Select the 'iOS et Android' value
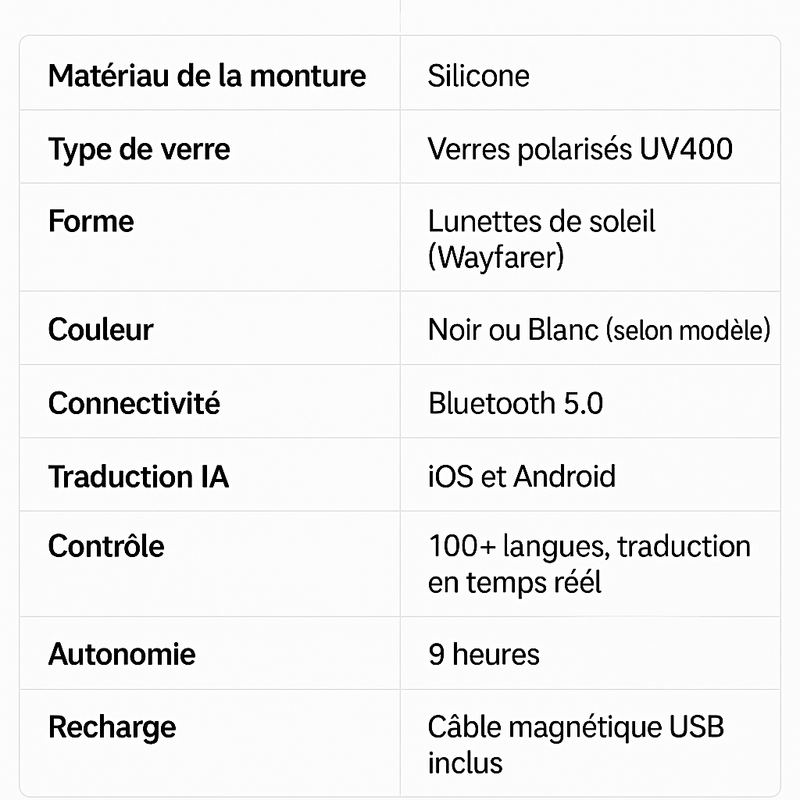Viewport: 800px width, 800px height. [521, 477]
